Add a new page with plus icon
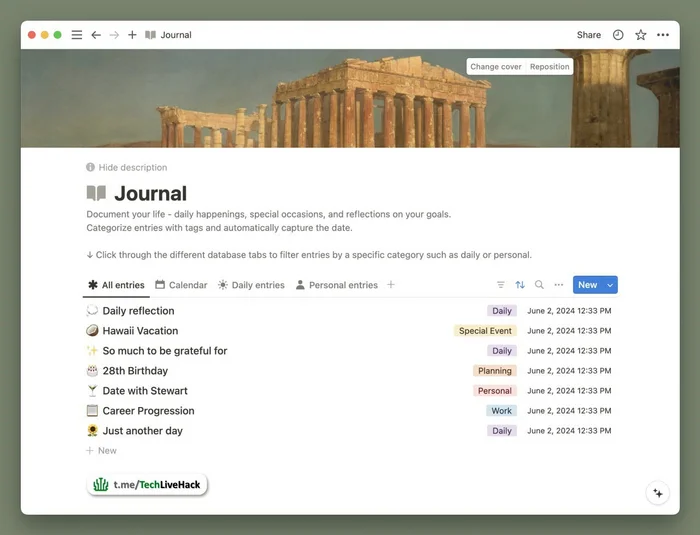700x535 pixels. 132,35
